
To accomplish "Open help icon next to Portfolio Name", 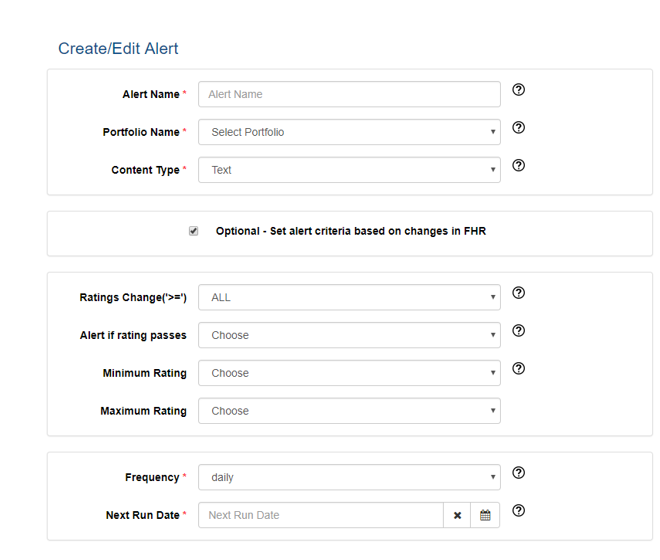I will click(518, 128).
